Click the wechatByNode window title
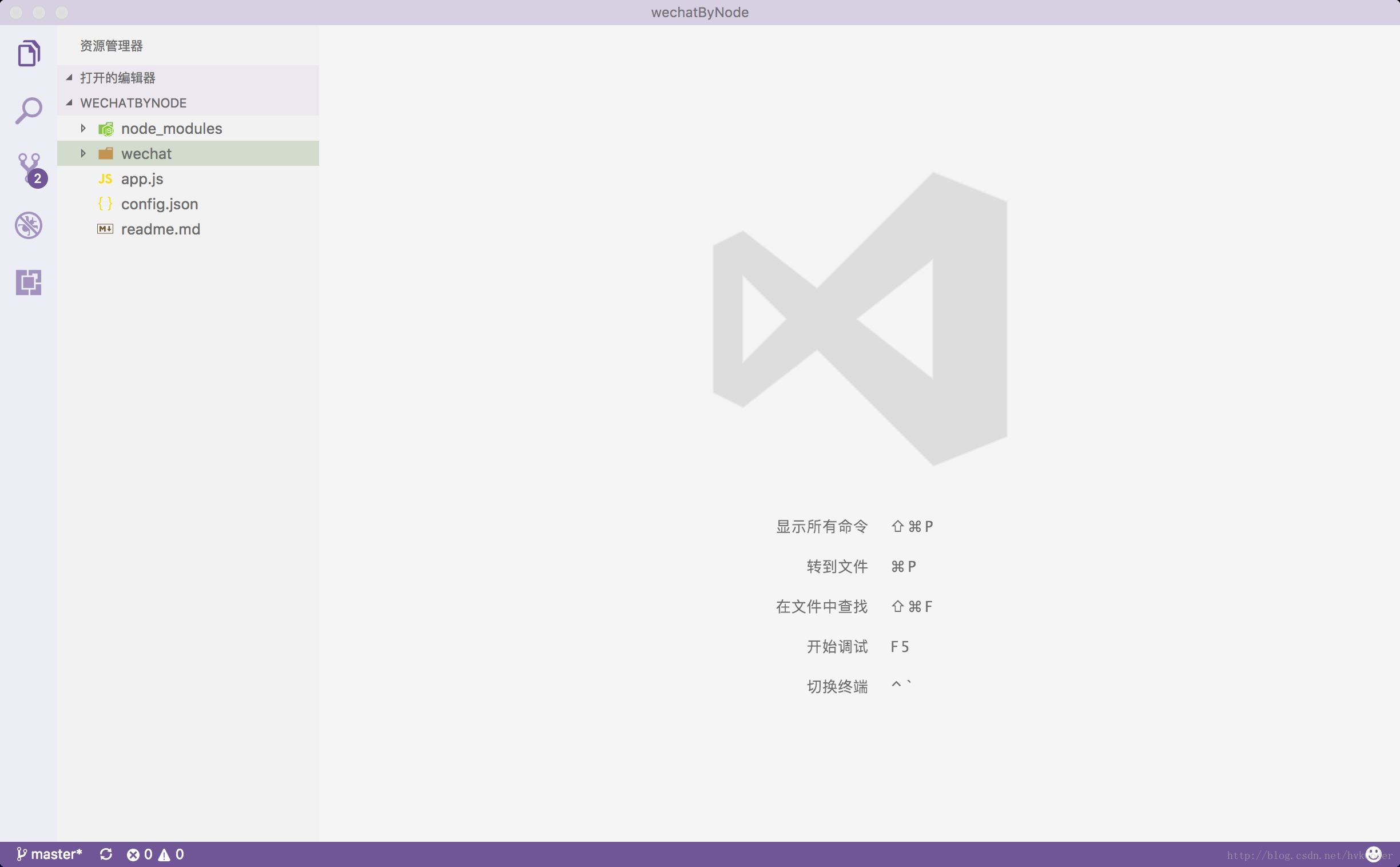 point(699,12)
